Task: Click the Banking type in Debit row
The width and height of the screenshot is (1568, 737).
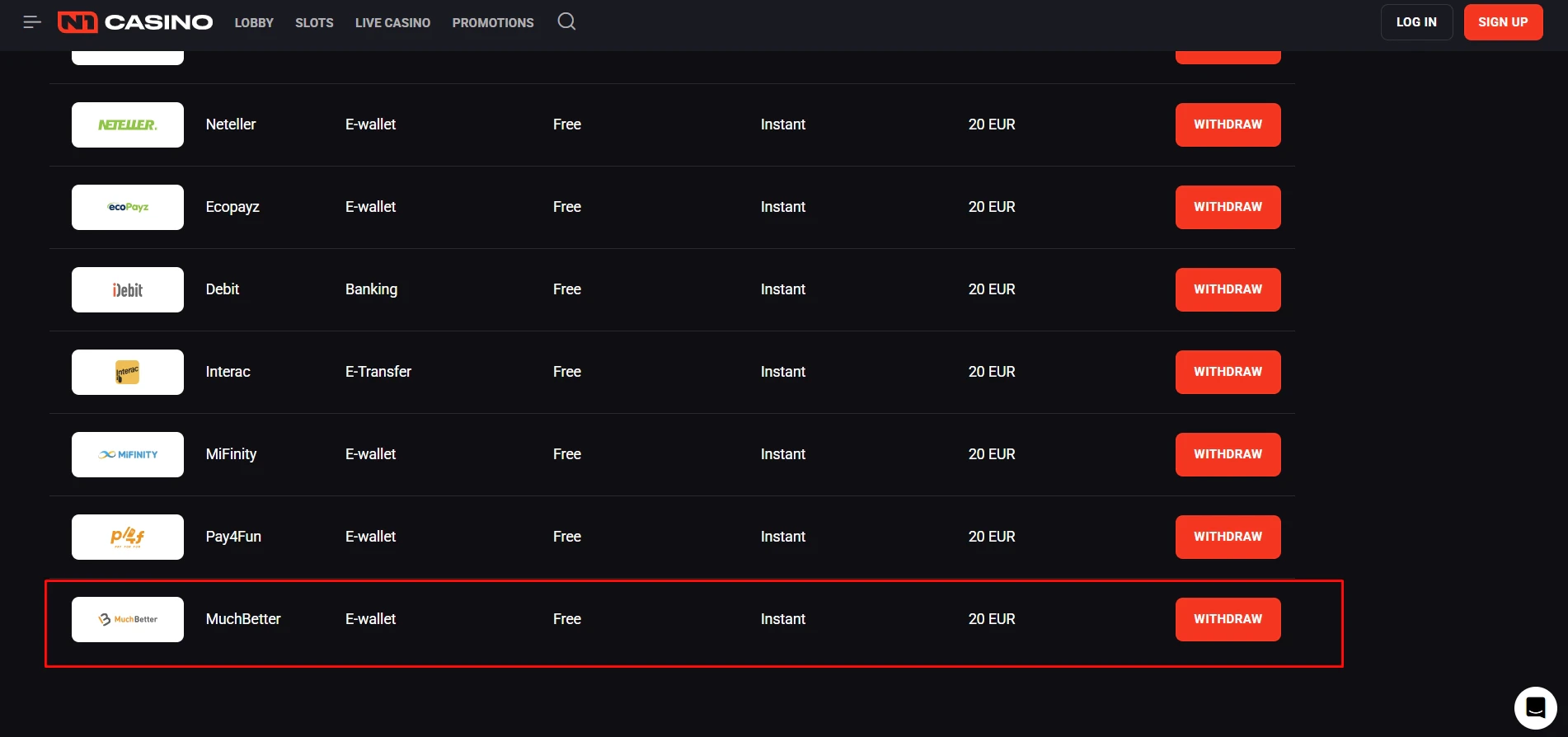Action: coord(371,289)
